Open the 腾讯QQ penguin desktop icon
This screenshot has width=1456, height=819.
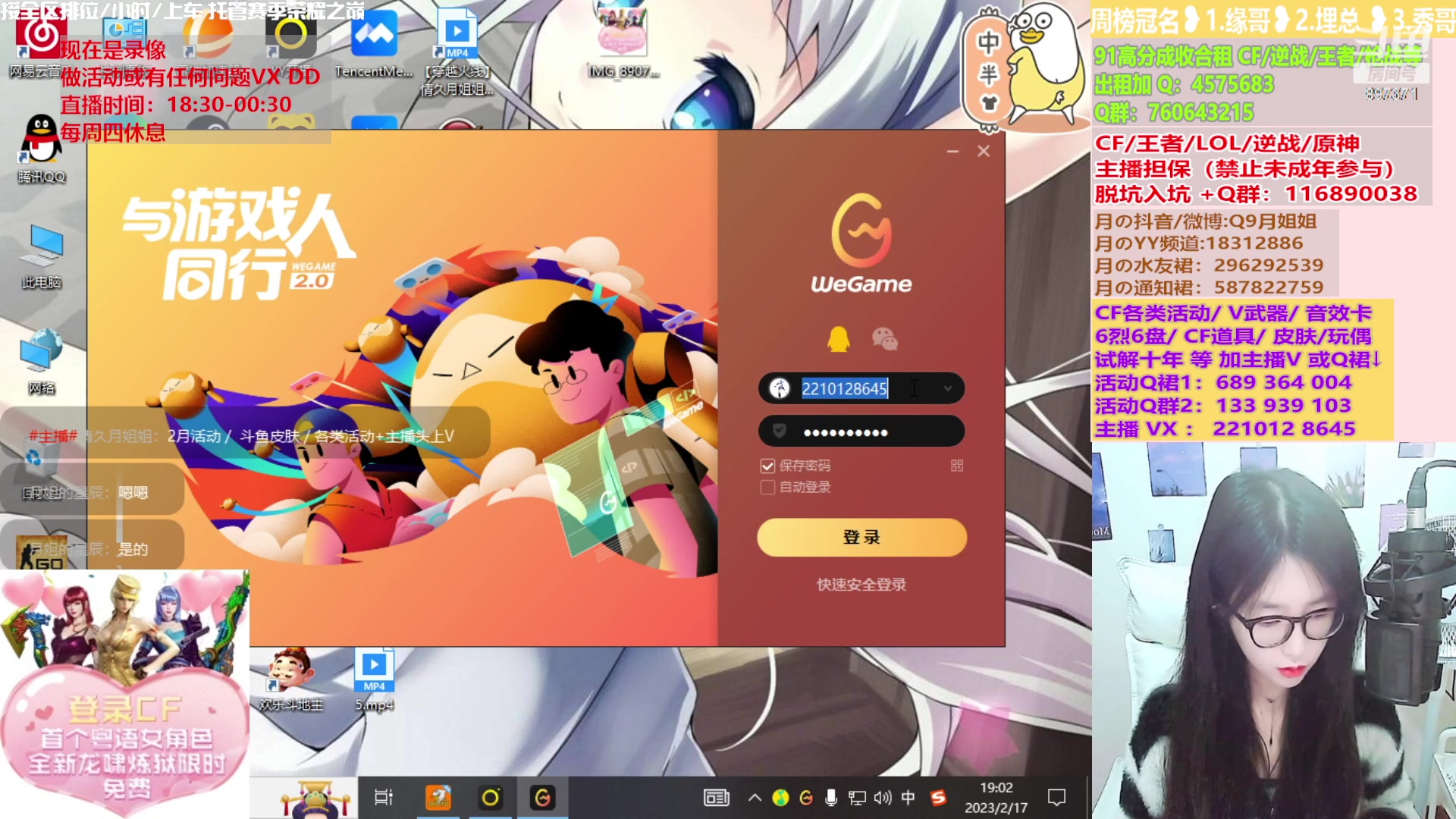[x=42, y=149]
